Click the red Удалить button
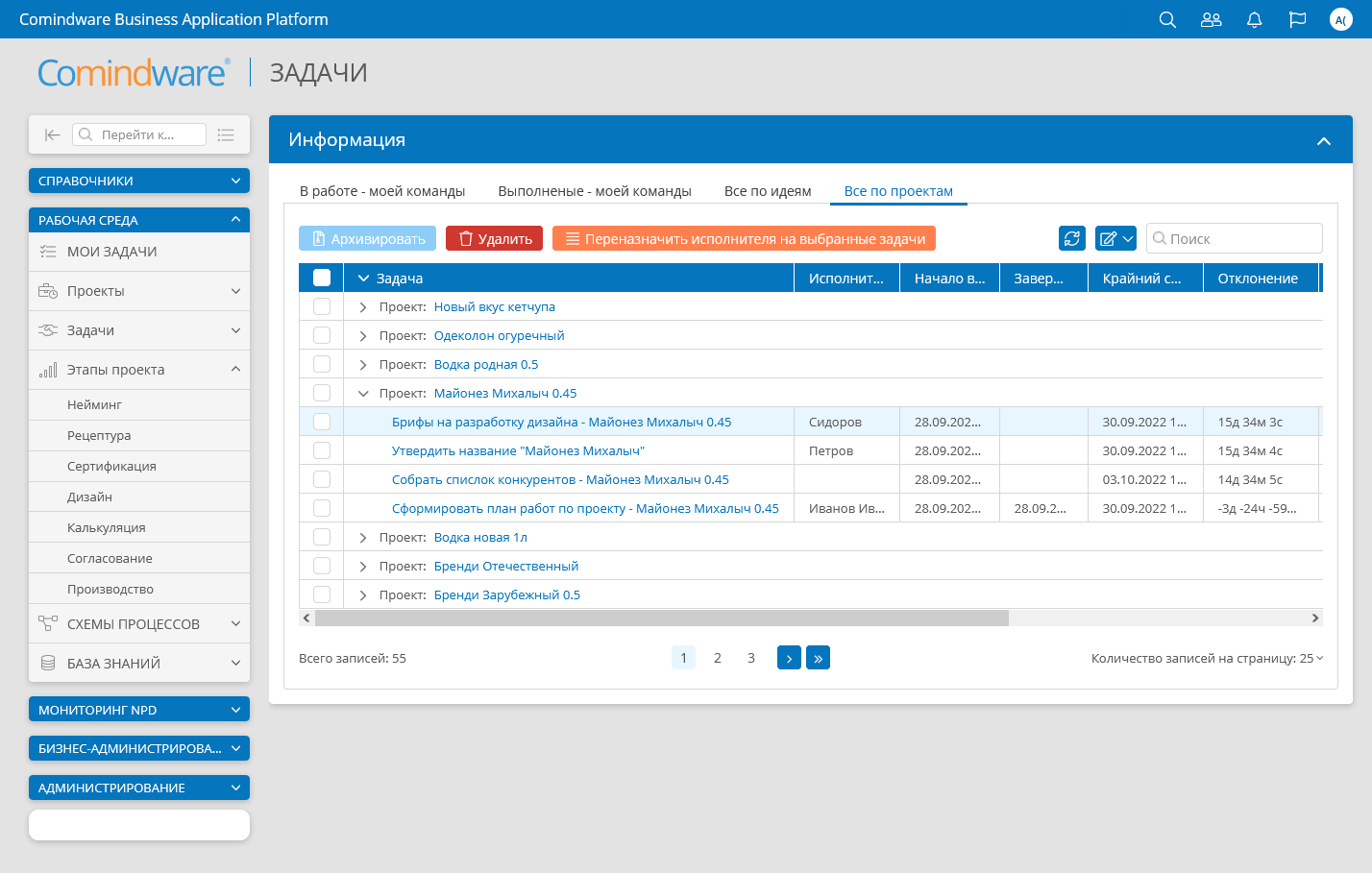The height and width of the screenshot is (873, 1372). 495,238
